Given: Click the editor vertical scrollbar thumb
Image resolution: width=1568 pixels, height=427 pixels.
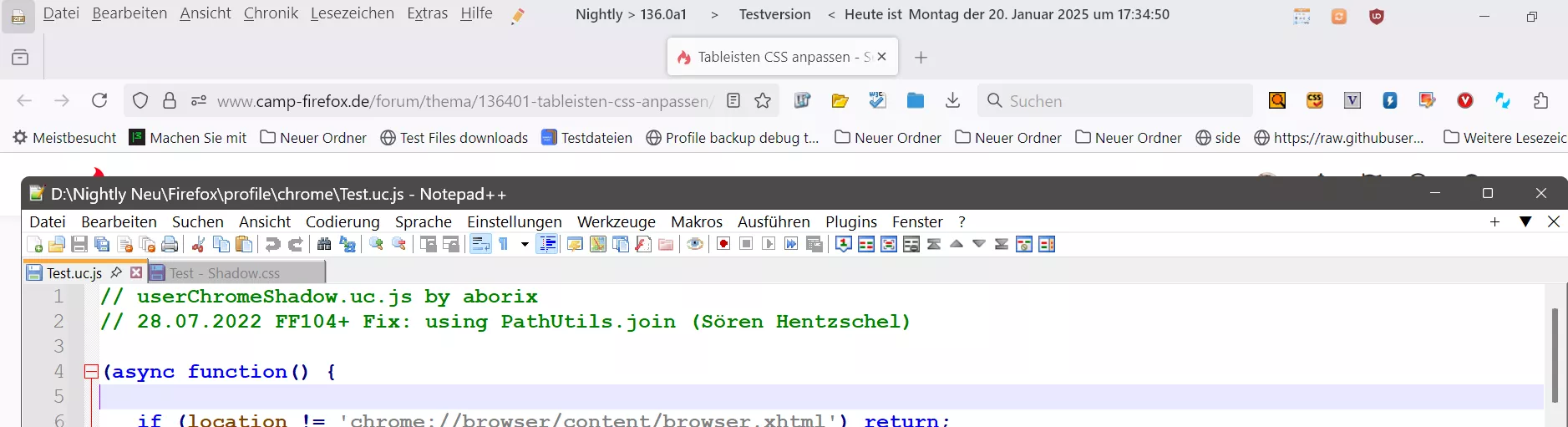Looking at the screenshot, I should tap(1555, 355).
